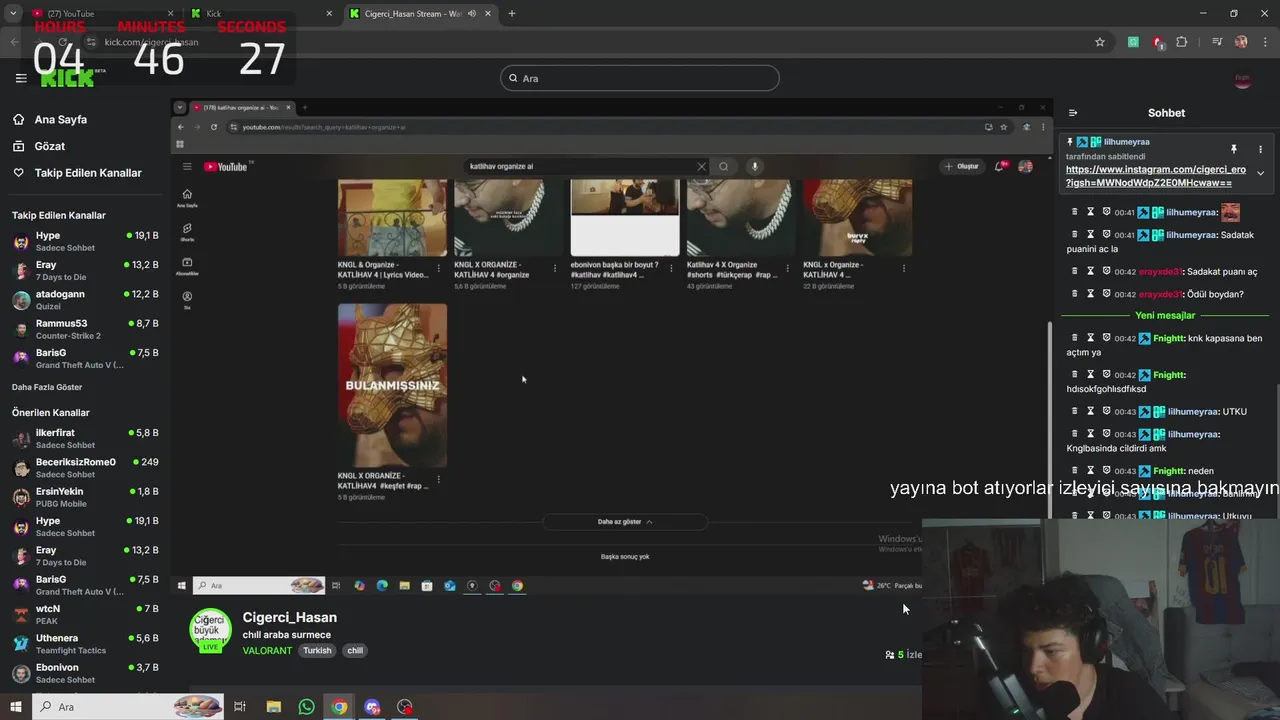This screenshot has width=1280, height=720.
Task: Open the Chrome extensions puzzle icon
Action: click(1182, 42)
